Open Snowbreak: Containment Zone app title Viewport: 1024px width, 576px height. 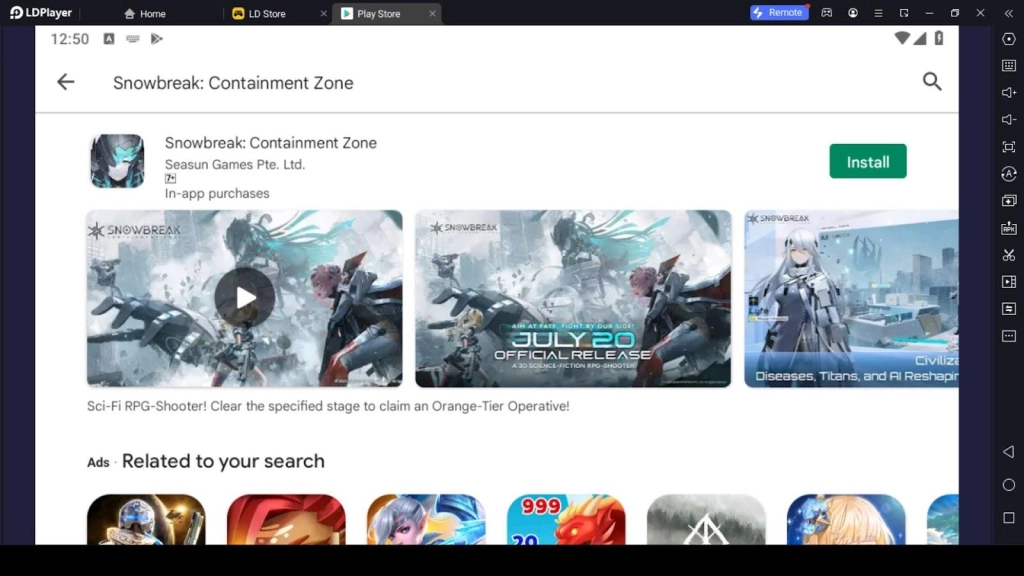pyautogui.click(x=270, y=143)
